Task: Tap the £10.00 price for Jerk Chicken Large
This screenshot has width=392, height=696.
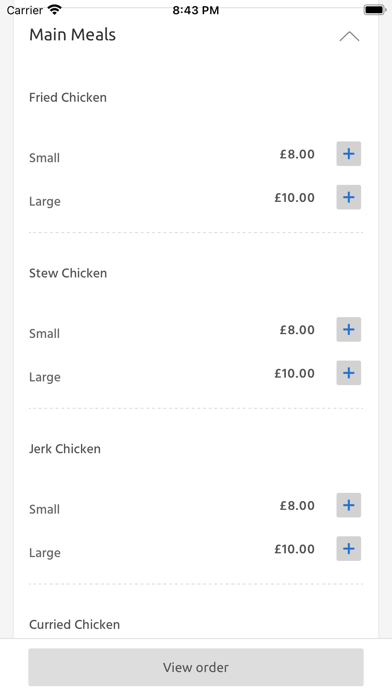Action: (x=294, y=549)
